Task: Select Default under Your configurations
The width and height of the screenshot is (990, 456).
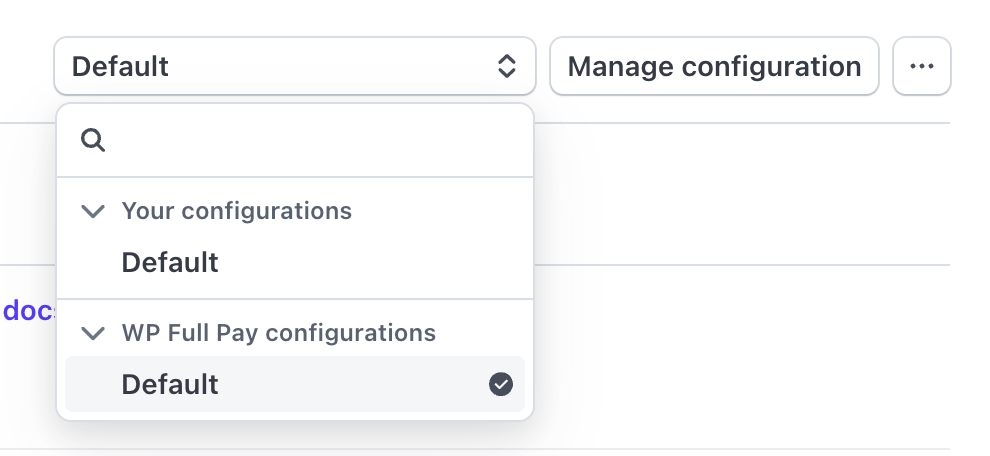Action: point(170,263)
